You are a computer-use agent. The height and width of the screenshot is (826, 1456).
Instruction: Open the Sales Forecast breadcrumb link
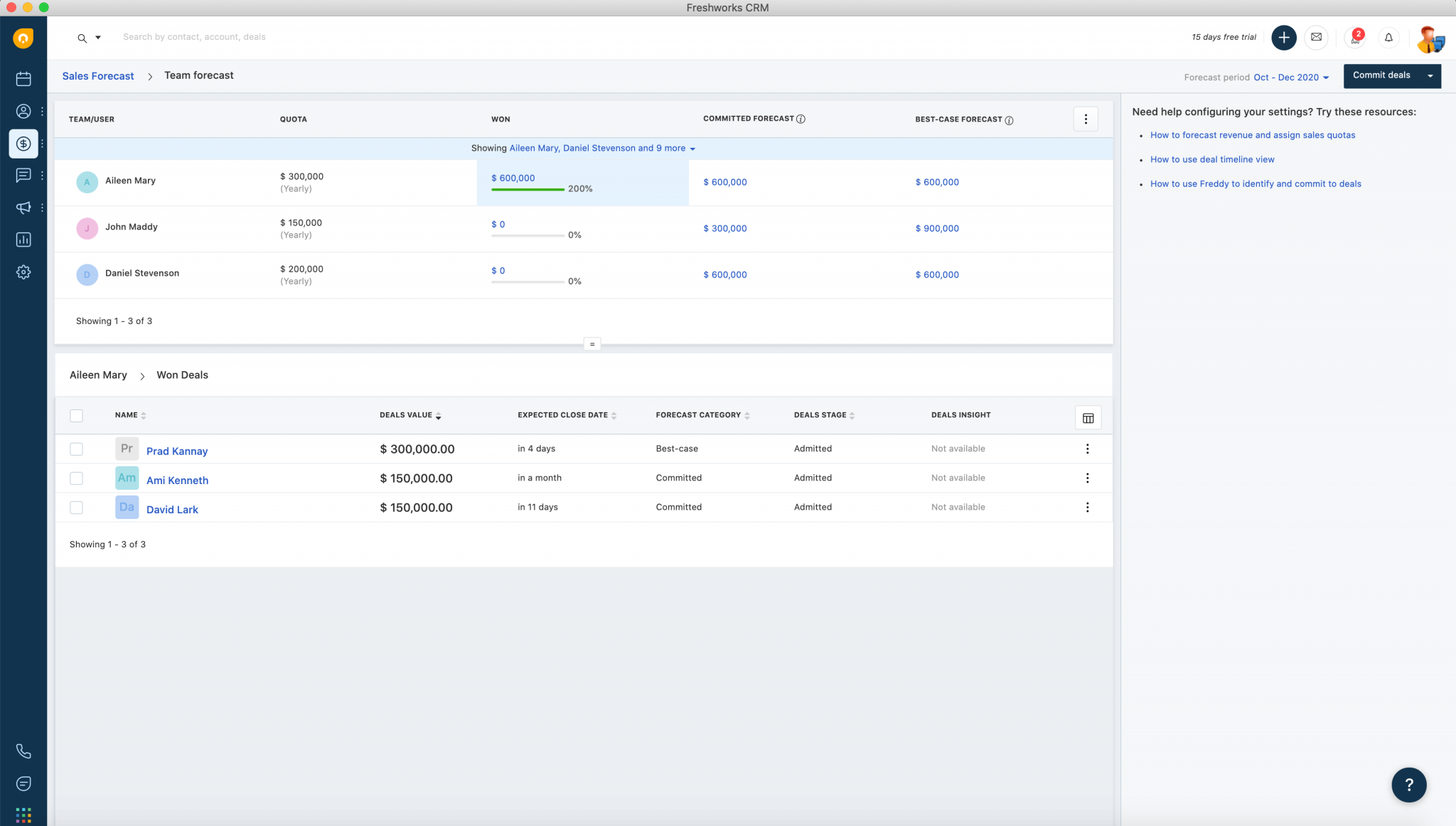[97, 75]
